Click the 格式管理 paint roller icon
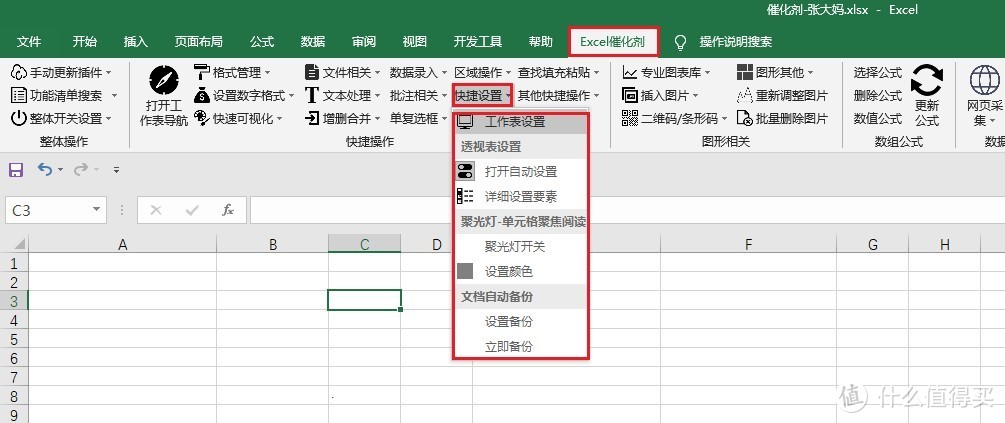Viewport: 1005px width, 423px height. 202,72
